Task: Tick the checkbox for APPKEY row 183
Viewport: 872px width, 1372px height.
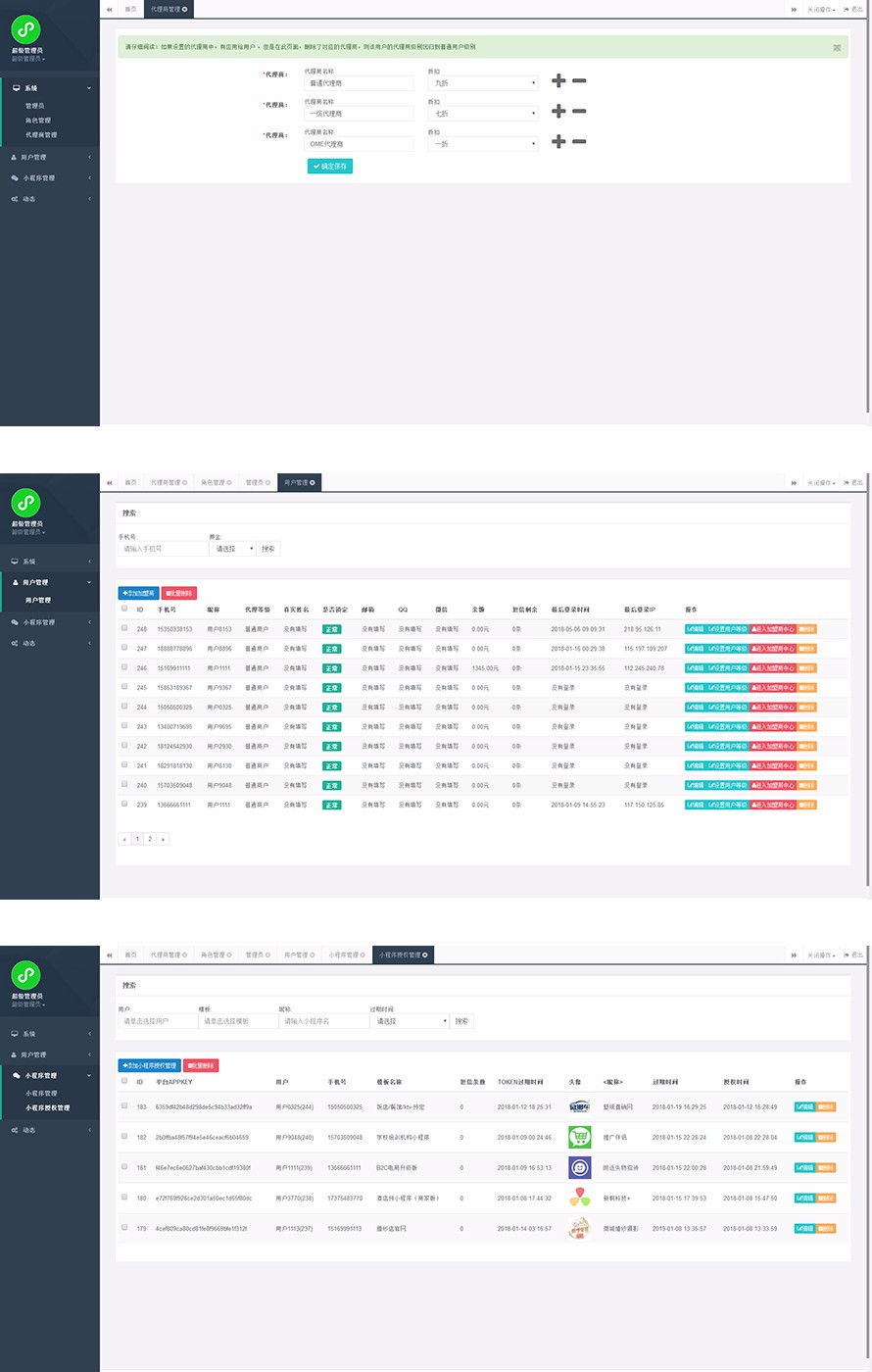Action: [124, 1106]
